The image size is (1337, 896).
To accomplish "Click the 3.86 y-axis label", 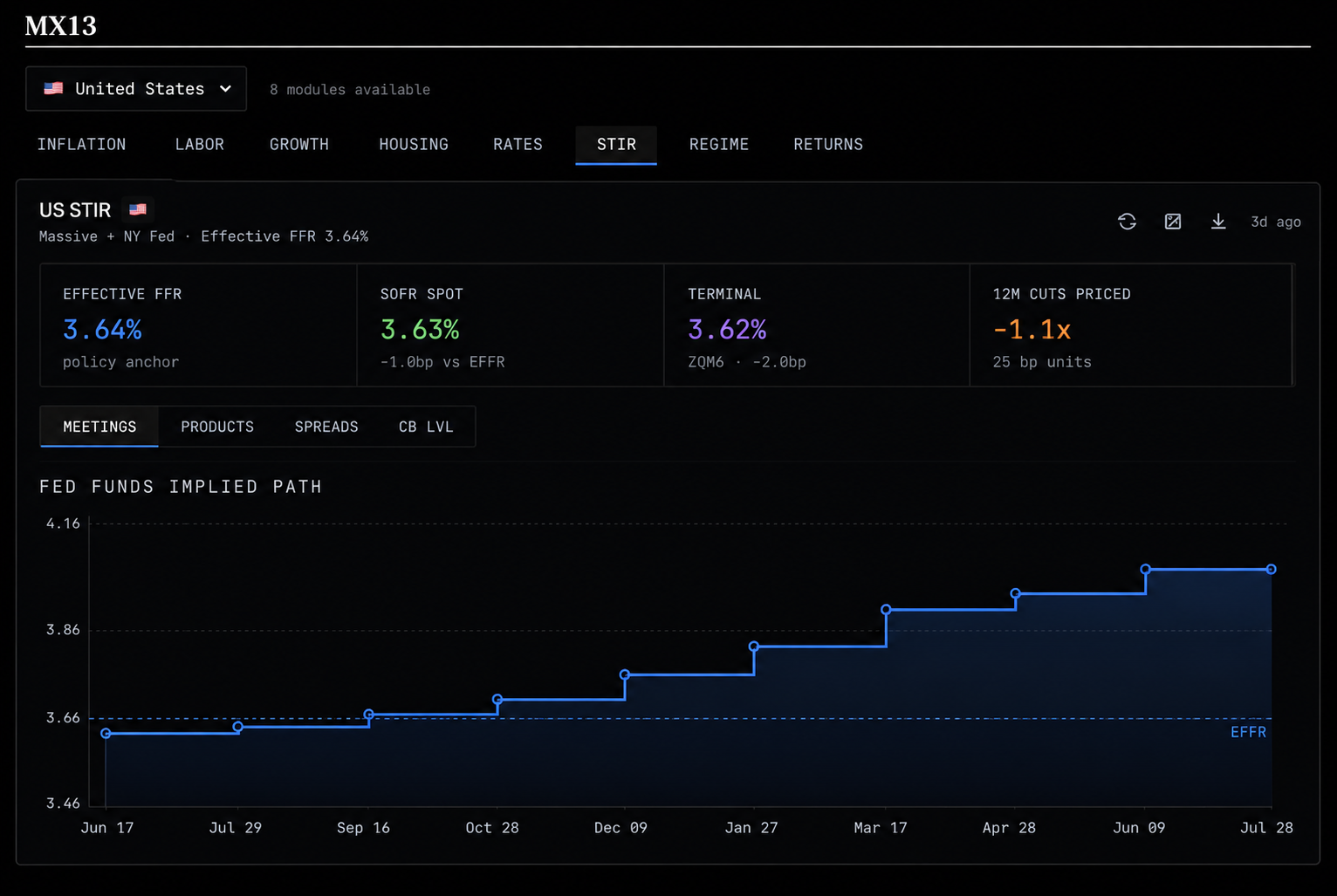I will (x=63, y=630).
